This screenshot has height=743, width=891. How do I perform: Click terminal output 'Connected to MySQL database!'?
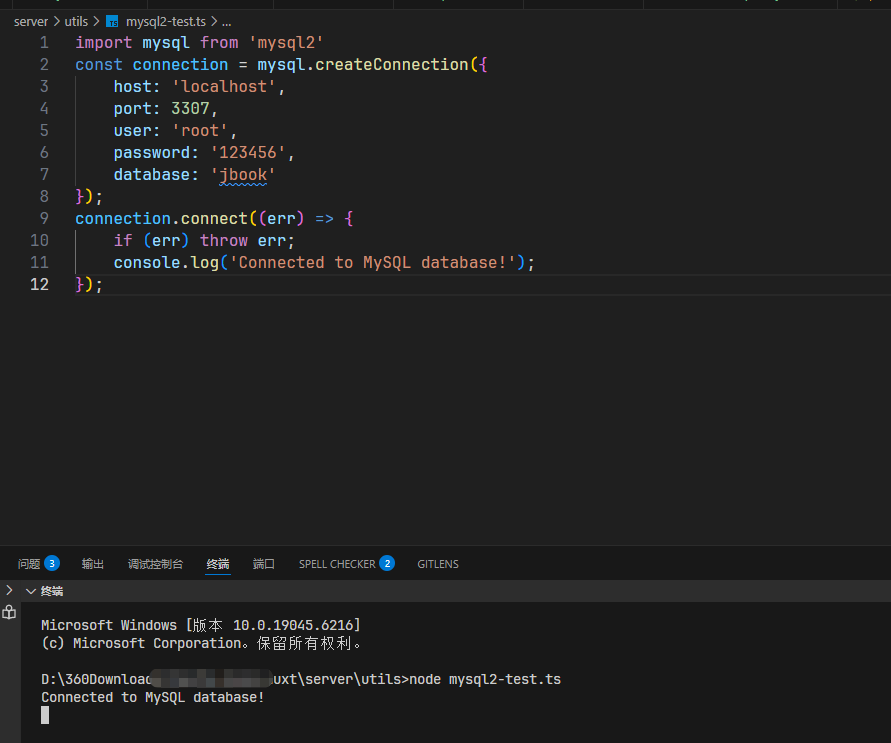[x=153, y=698]
